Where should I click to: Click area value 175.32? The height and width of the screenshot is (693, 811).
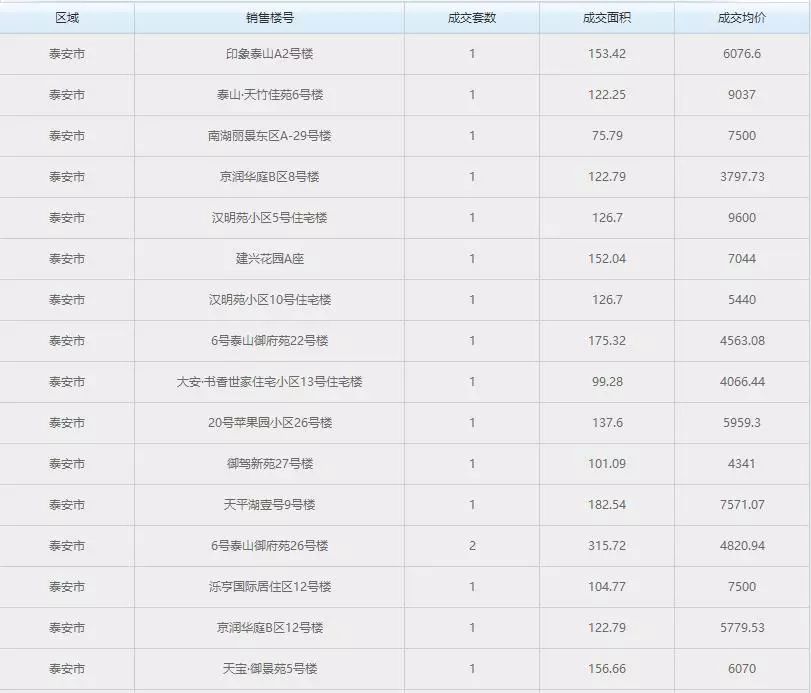click(607, 341)
